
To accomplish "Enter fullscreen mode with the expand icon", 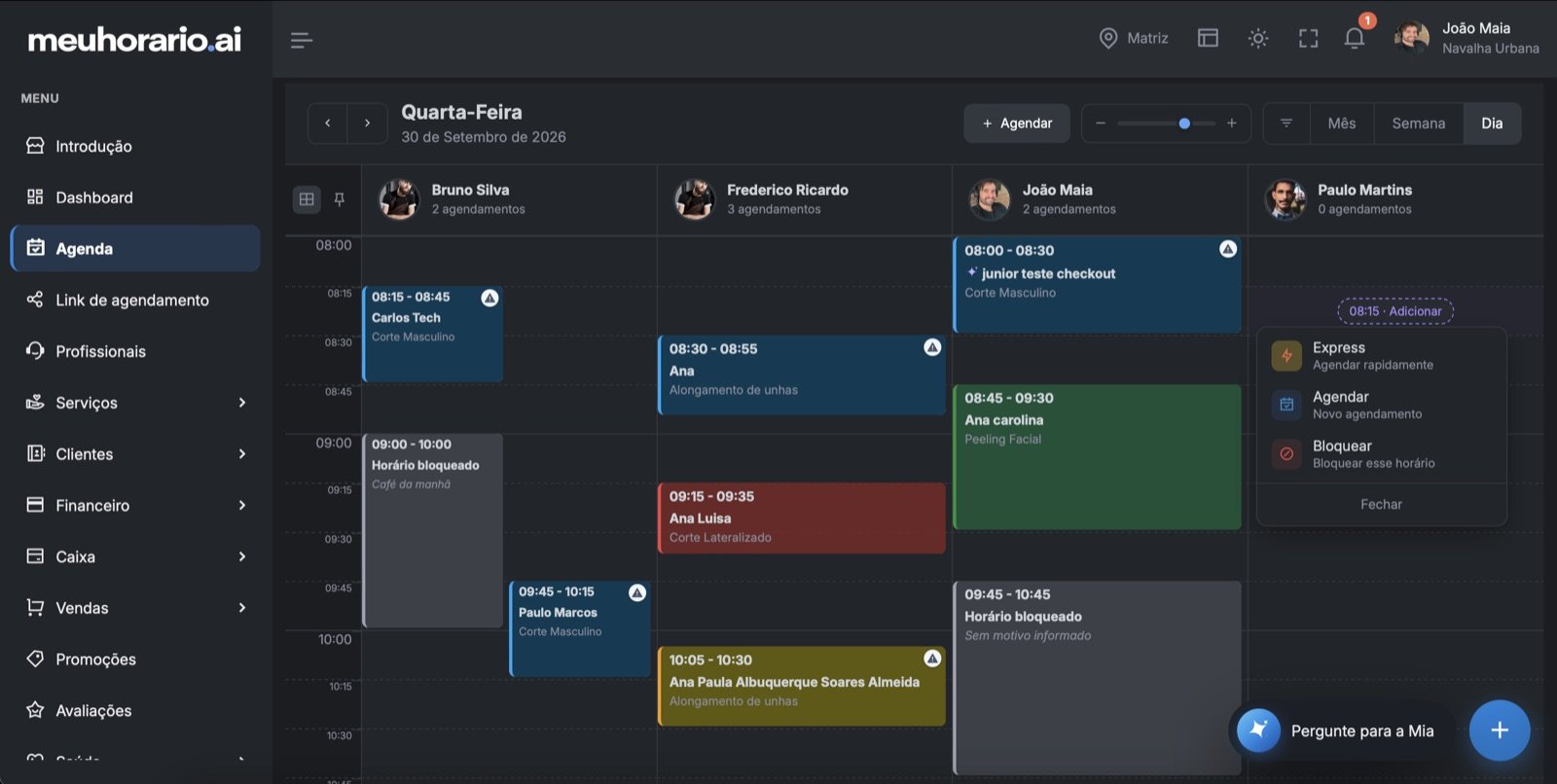I will pos(1308,38).
